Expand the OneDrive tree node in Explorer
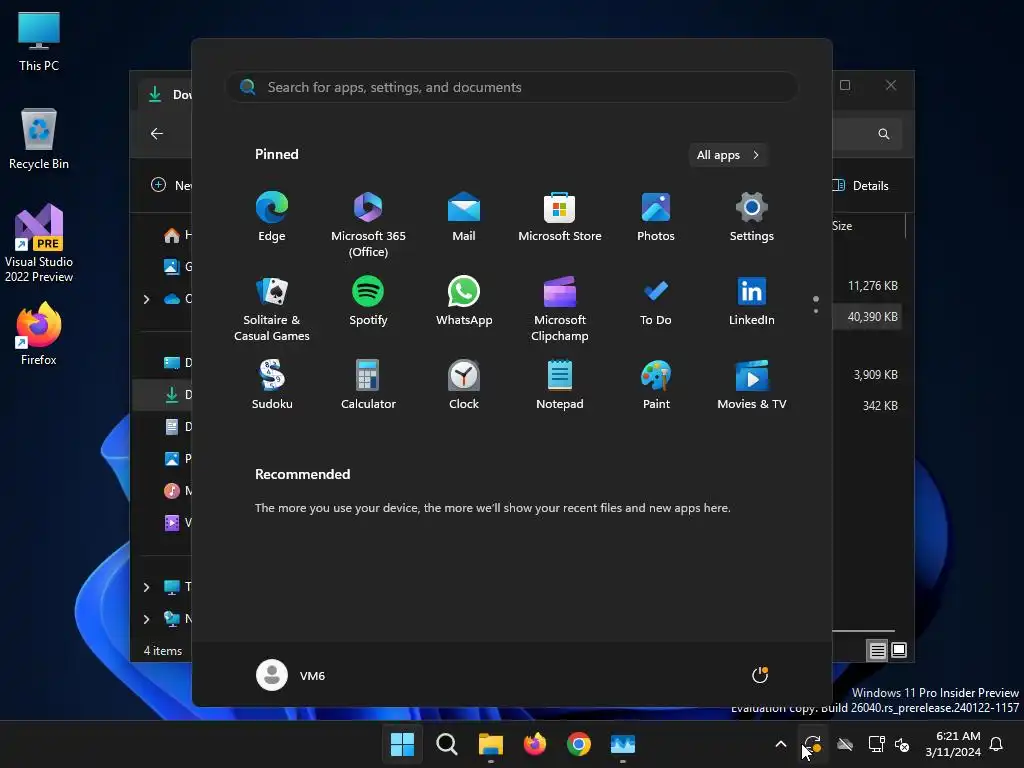 pos(146,299)
